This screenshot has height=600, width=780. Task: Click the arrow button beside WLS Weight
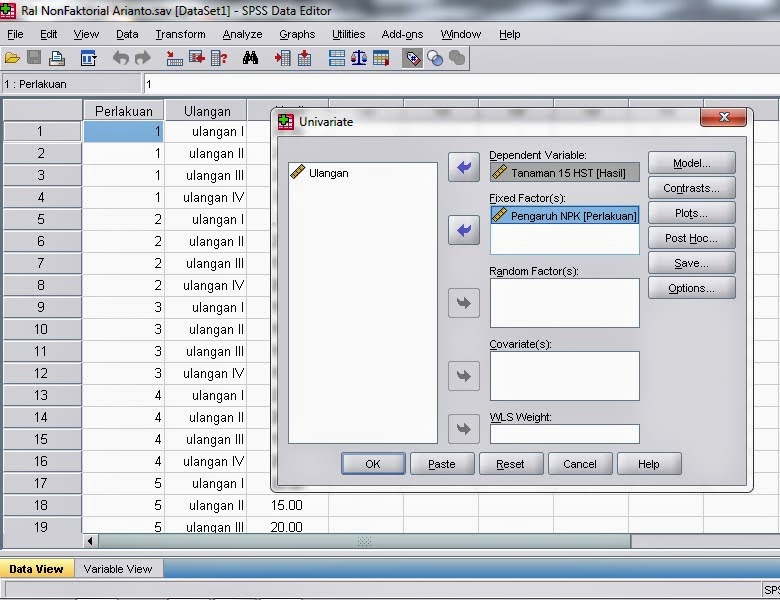click(464, 429)
